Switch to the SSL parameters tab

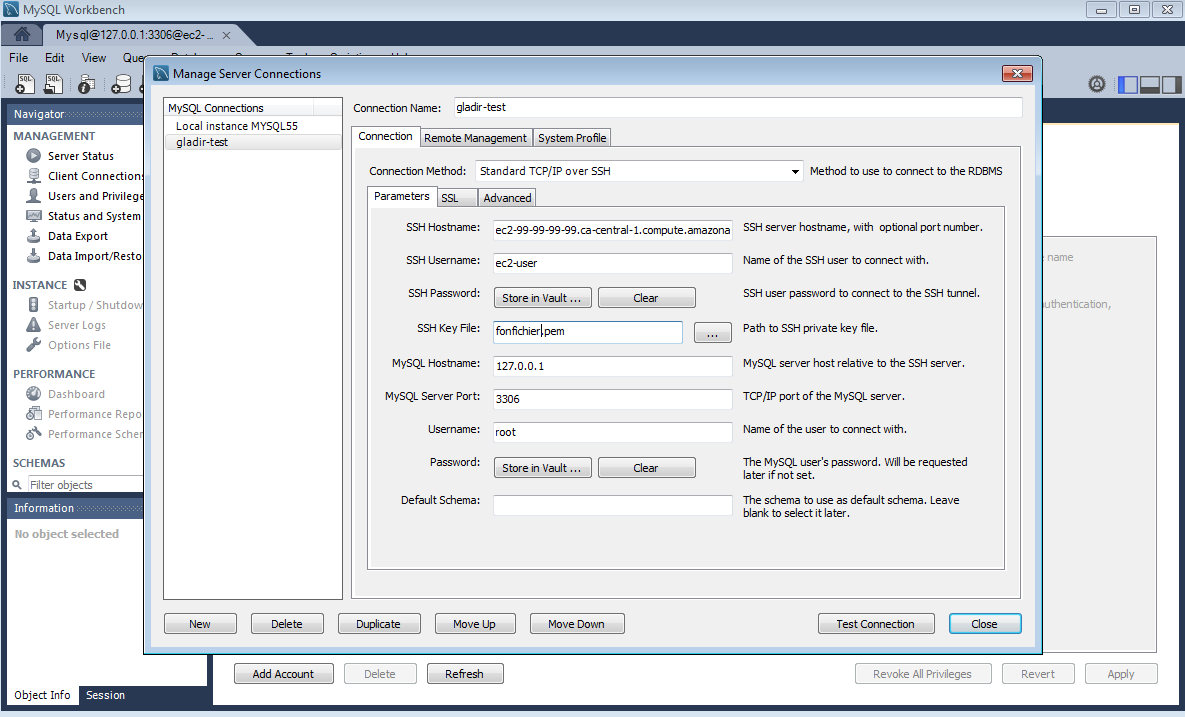[x=450, y=198]
